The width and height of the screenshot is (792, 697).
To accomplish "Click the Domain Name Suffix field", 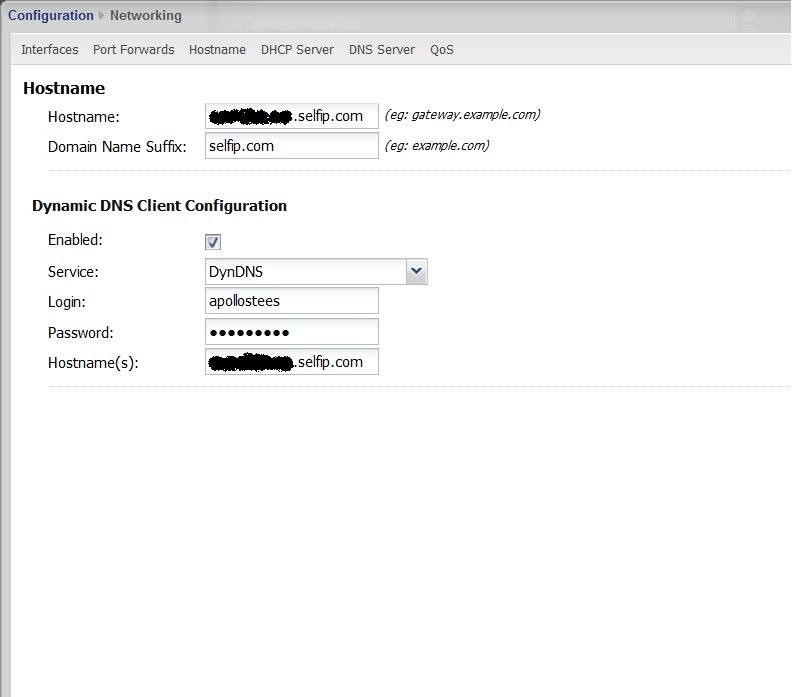I will point(291,145).
